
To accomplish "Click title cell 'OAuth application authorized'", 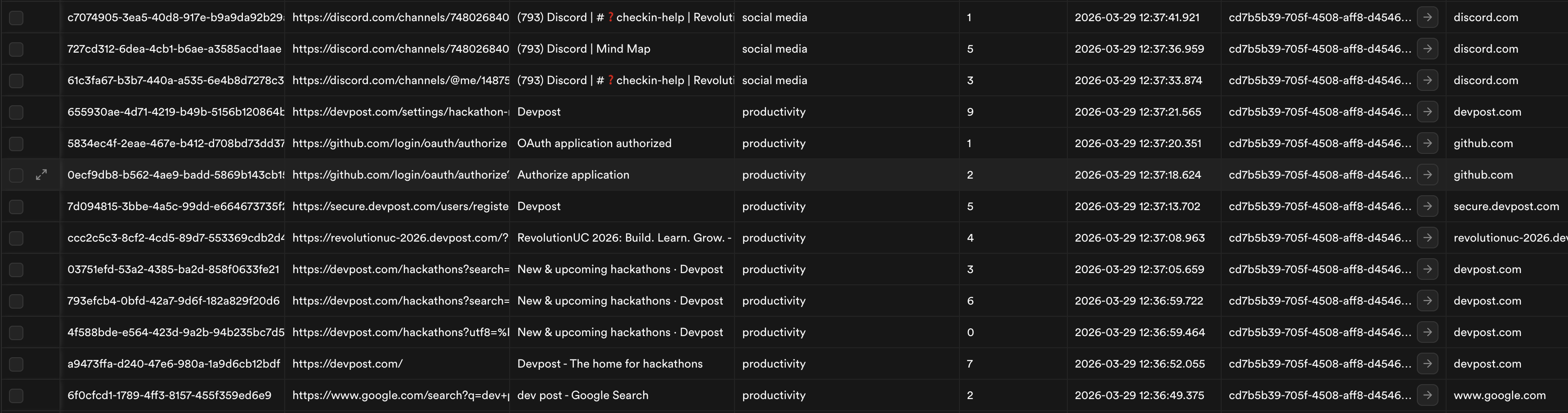I will [x=622, y=143].
